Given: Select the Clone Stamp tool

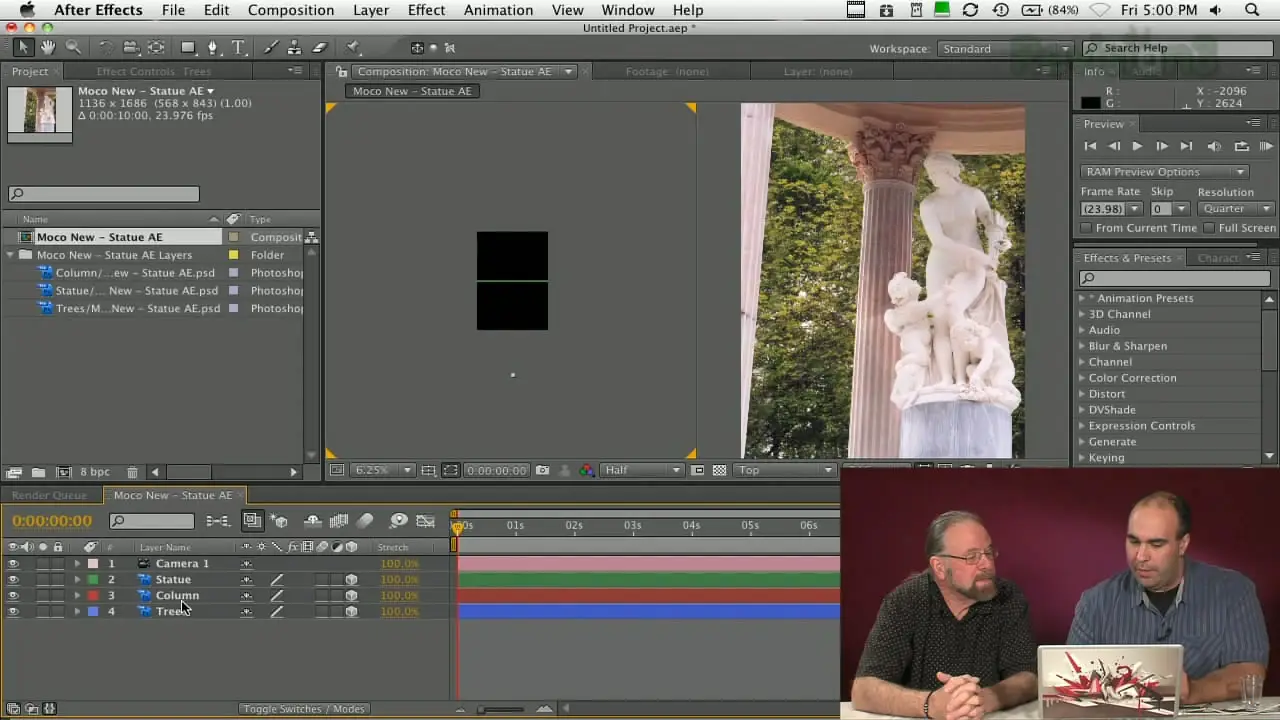Looking at the screenshot, I should [x=296, y=47].
